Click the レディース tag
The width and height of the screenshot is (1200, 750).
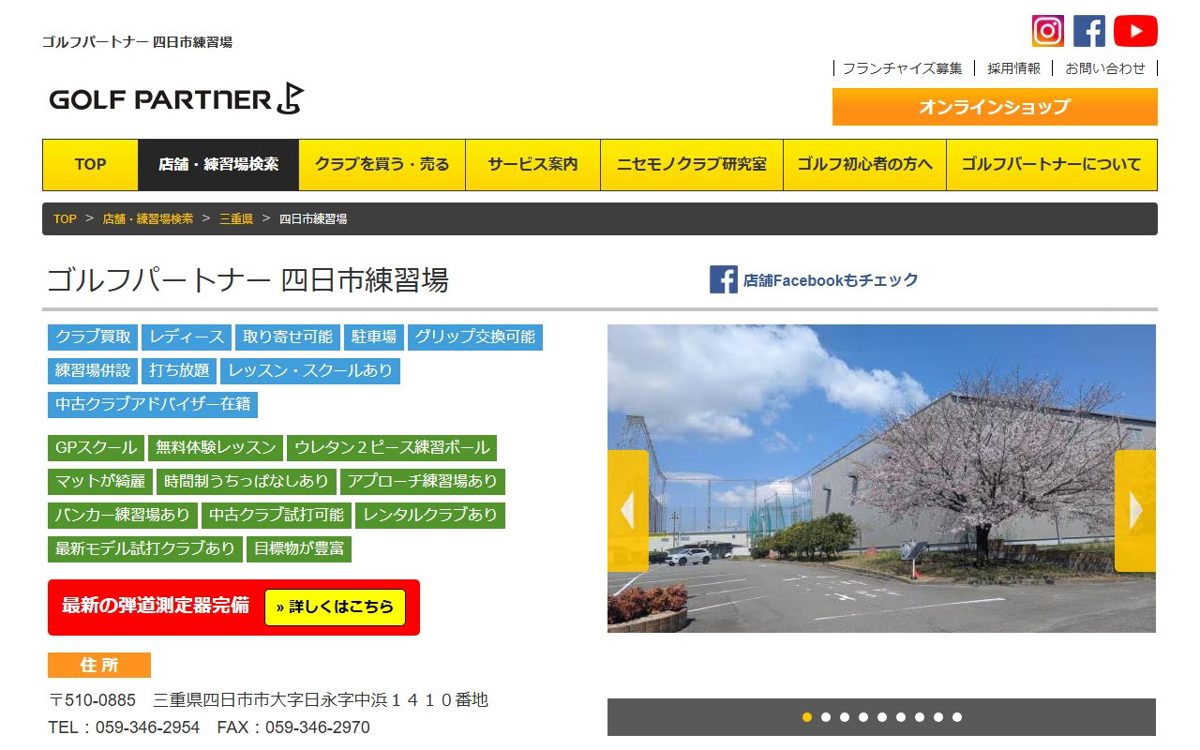coord(187,337)
